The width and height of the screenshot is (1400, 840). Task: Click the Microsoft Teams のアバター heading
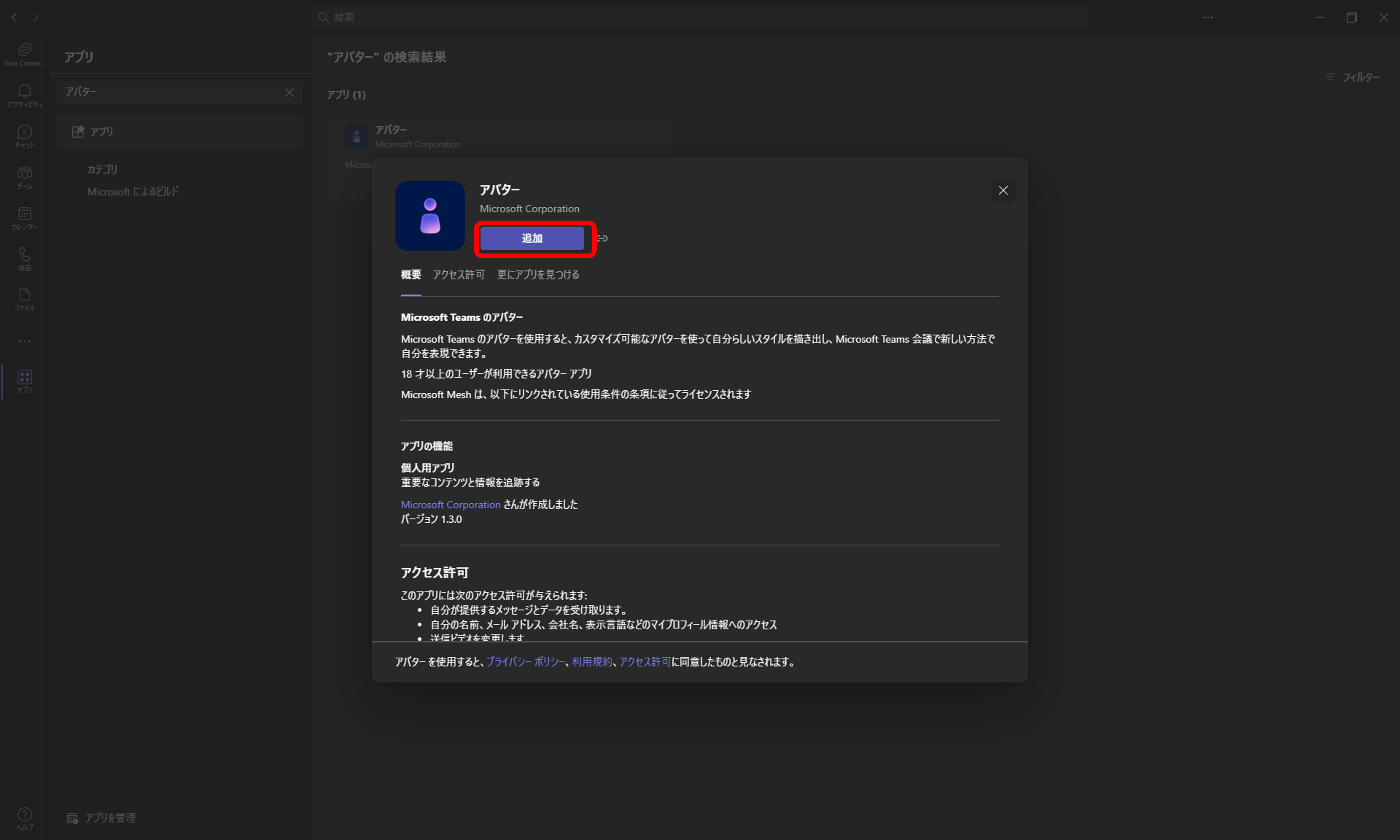pos(462,318)
